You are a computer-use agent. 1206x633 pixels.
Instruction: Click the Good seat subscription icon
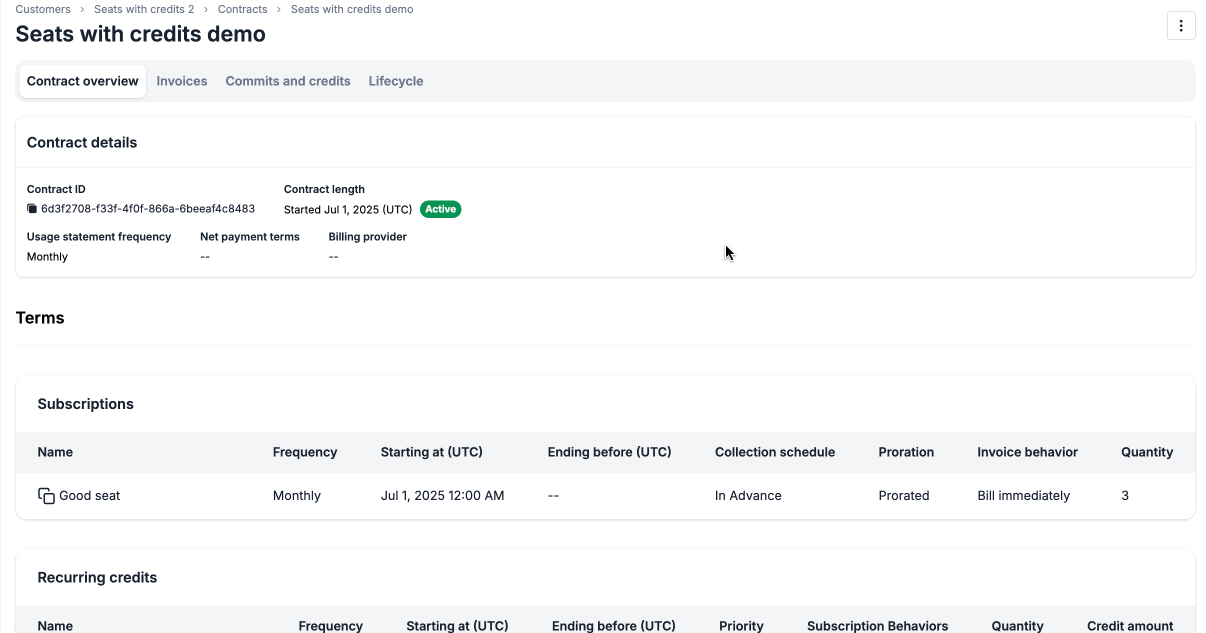point(46,495)
